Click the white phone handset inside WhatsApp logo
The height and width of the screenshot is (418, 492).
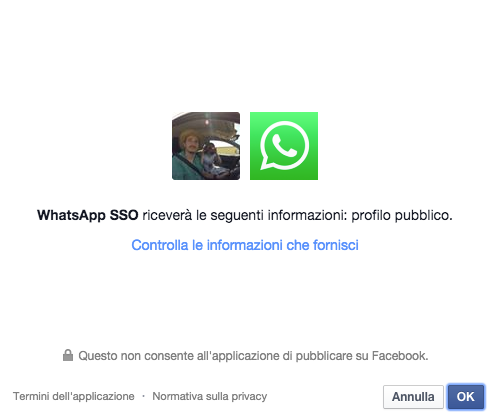(x=284, y=147)
